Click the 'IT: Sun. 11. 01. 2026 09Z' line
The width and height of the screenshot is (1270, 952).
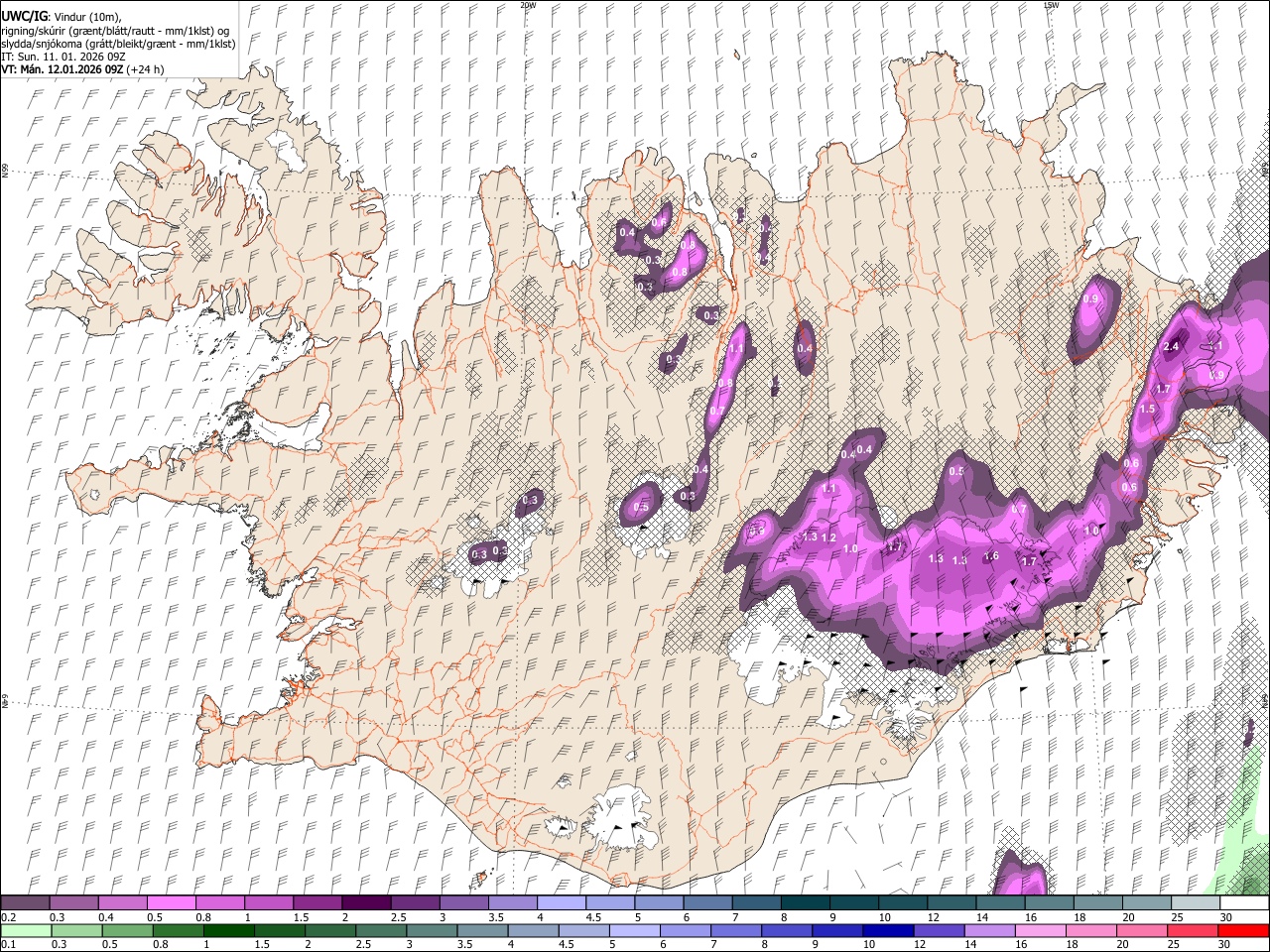62,57
